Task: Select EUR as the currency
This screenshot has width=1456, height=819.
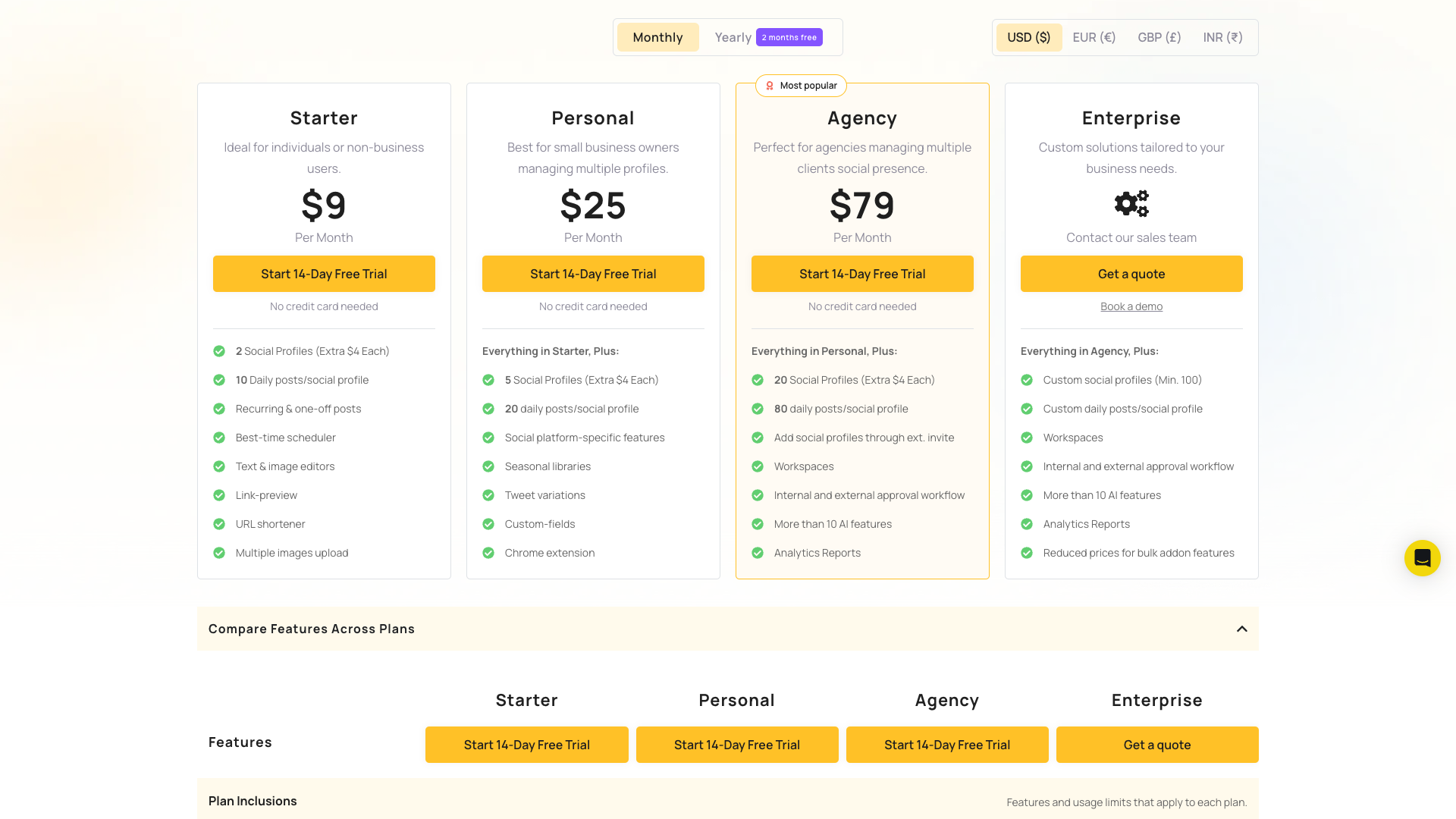Action: [1094, 36]
